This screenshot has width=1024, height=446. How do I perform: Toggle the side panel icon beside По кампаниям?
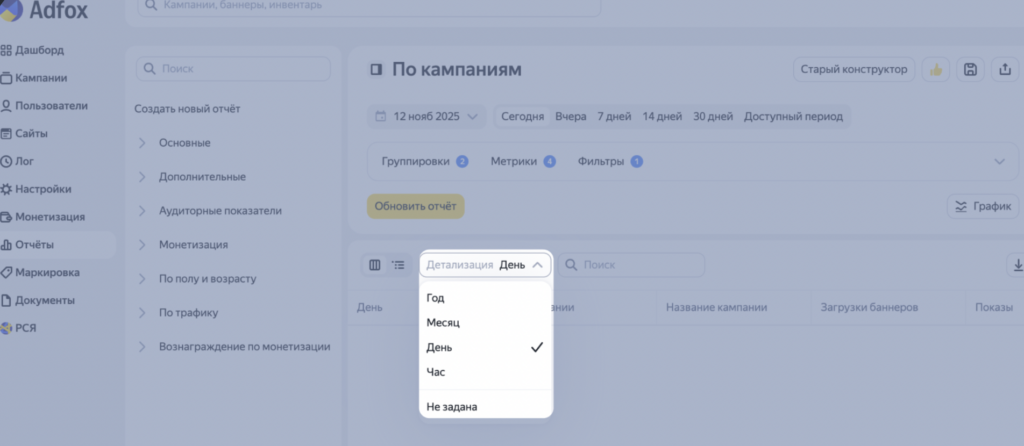[x=376, y=70]
